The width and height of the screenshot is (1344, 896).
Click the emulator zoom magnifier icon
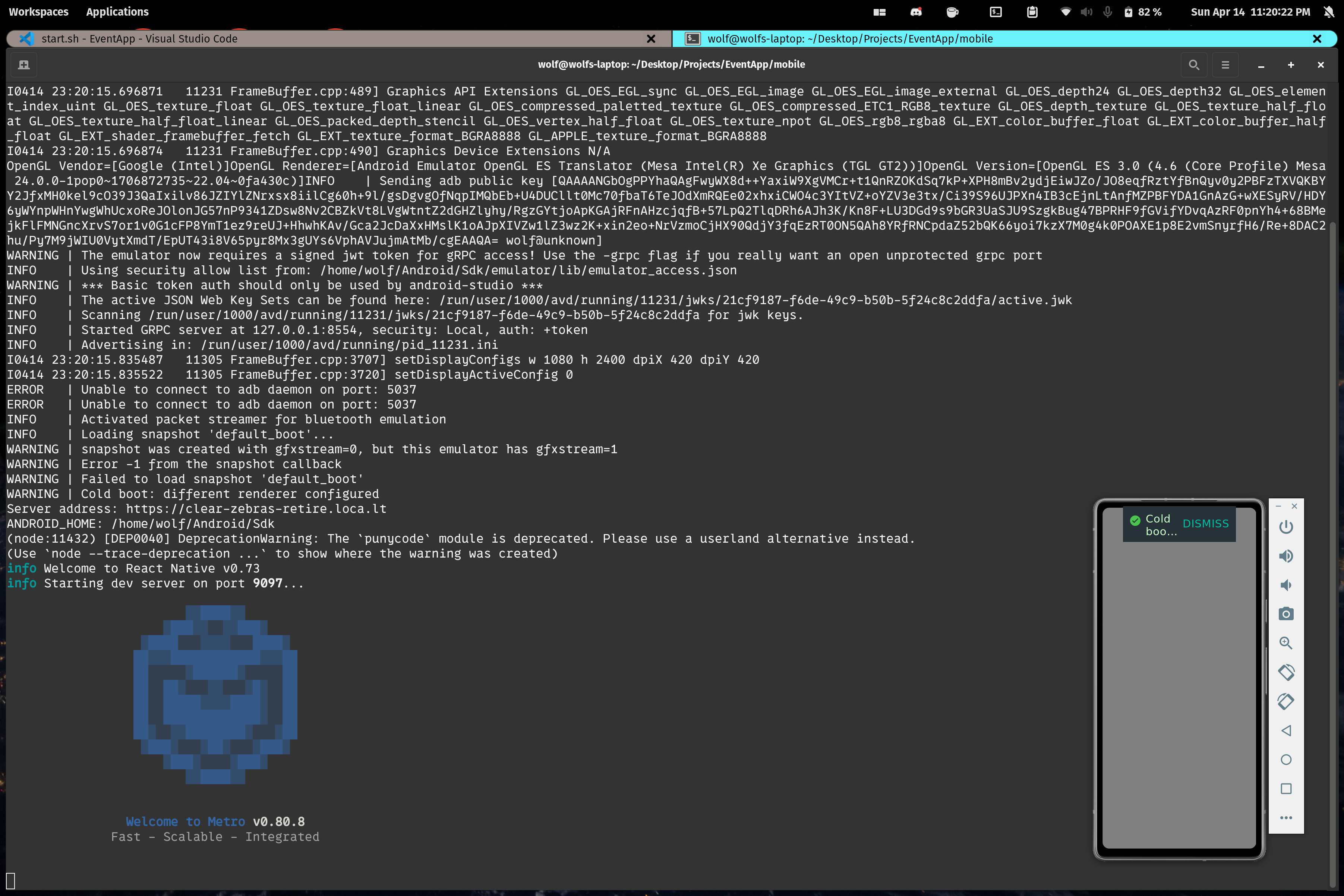(1286, 643)
